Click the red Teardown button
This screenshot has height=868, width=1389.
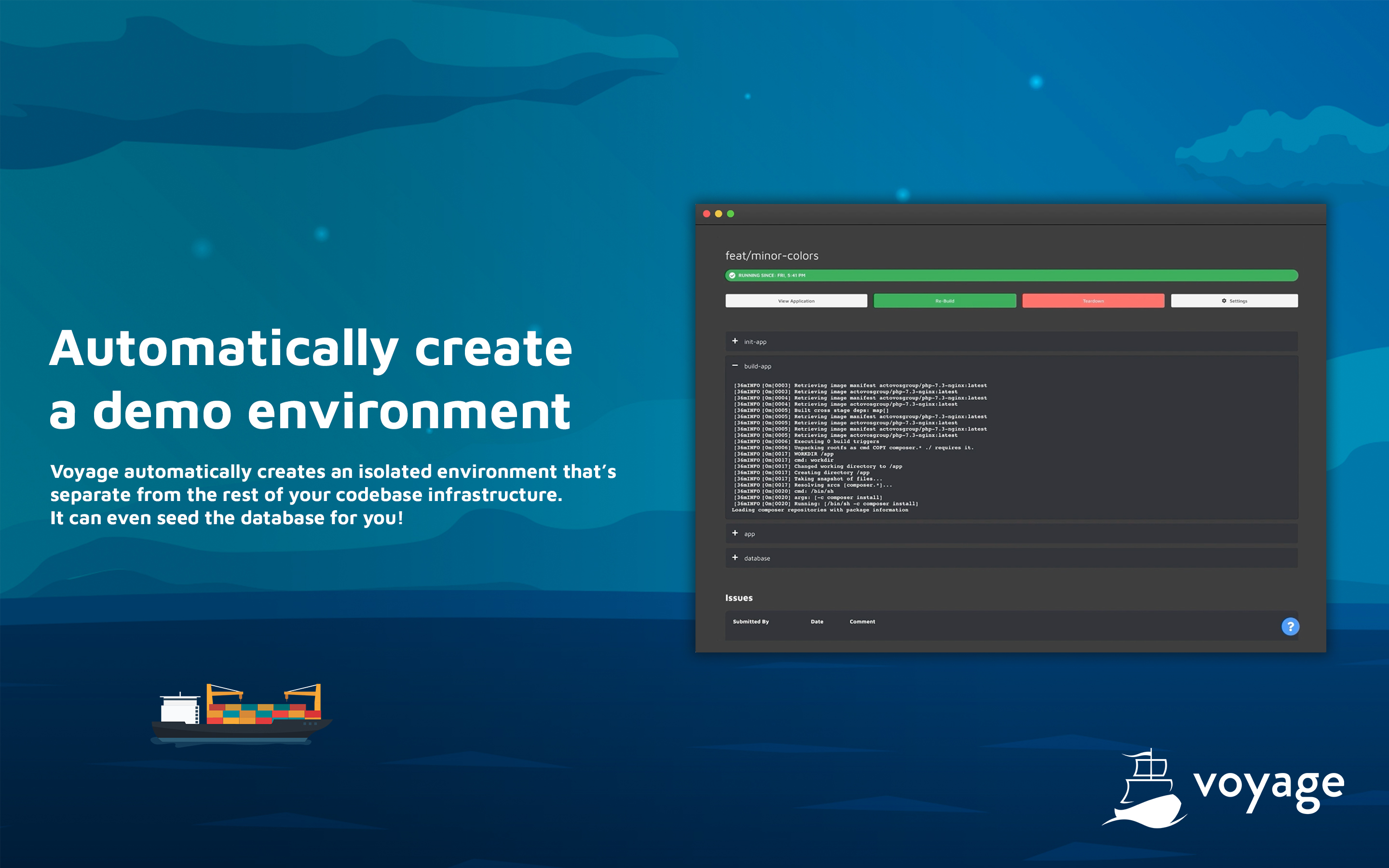tap(1093, 301)
